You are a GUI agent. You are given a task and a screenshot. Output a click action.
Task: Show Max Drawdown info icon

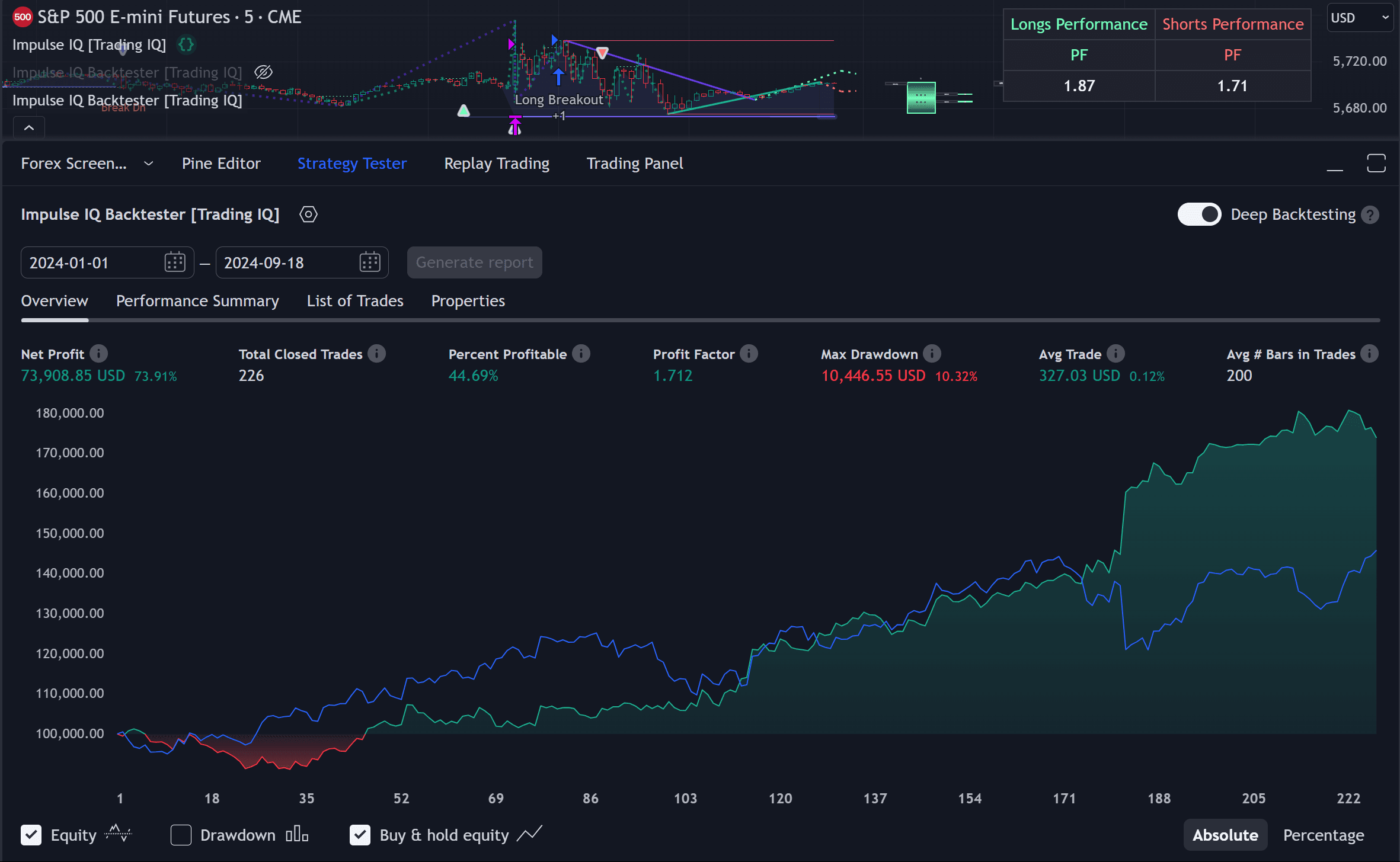tap(932, 354)
